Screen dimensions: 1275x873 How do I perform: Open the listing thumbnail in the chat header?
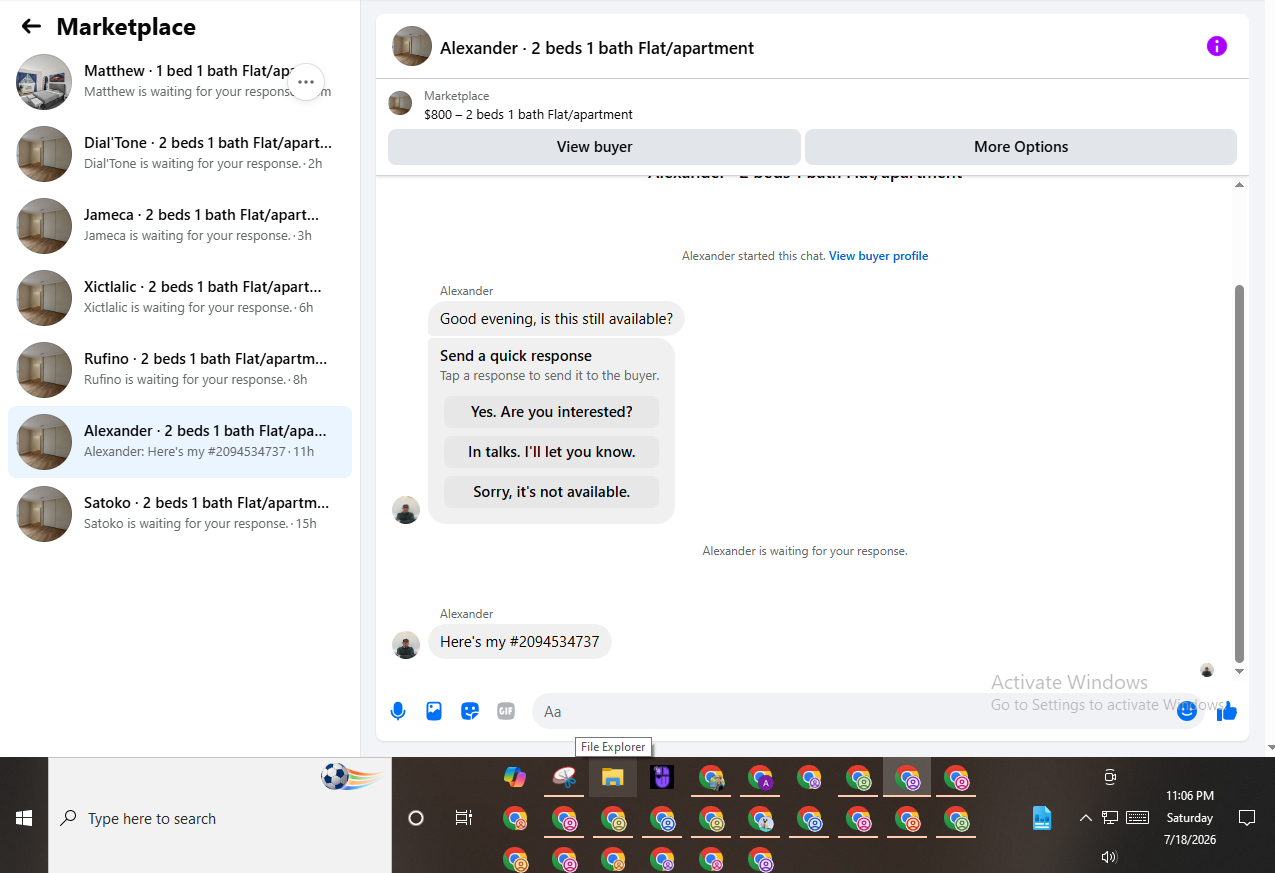point(412,46)
